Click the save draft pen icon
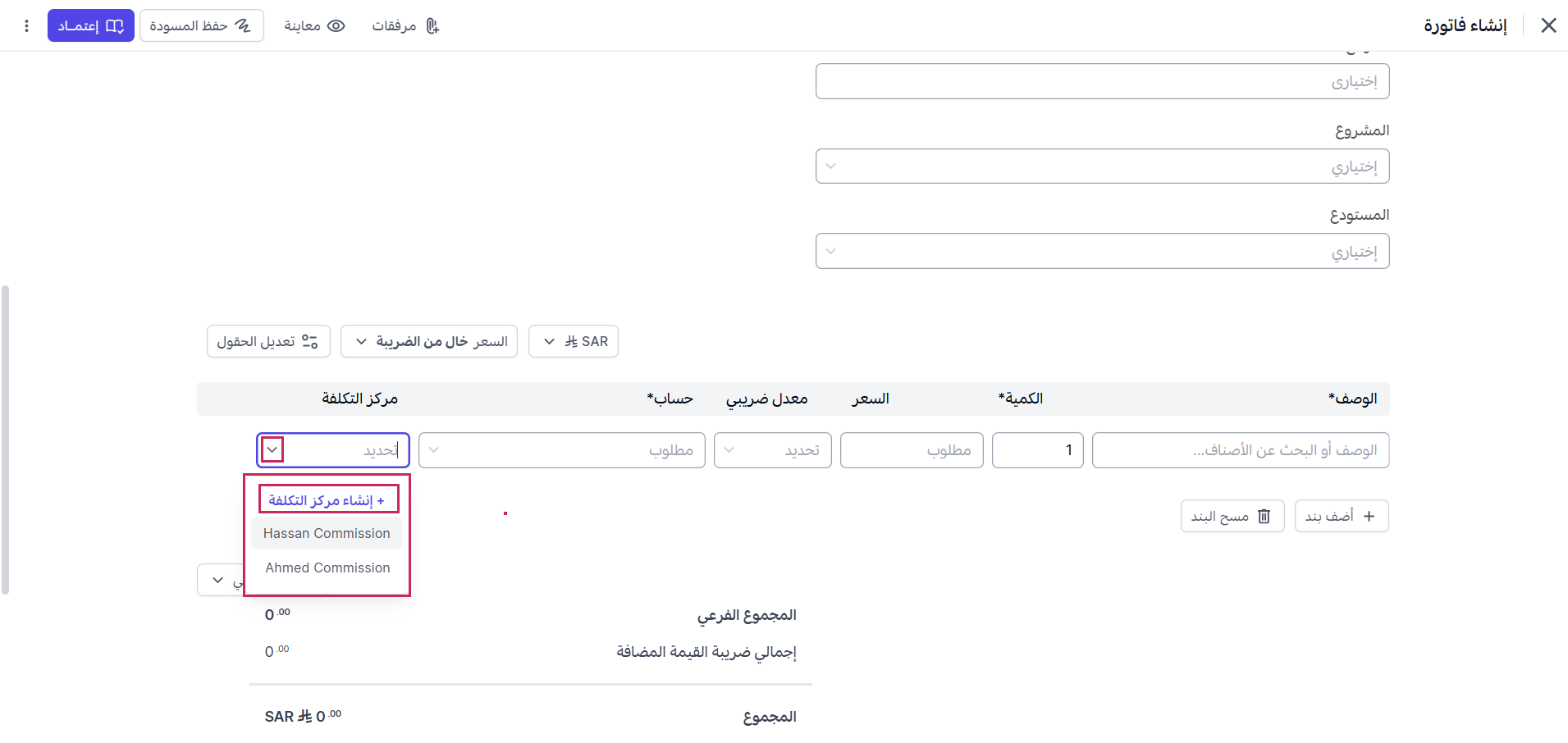The height and width of the screenshot is (743, 1568). (243, 26)
